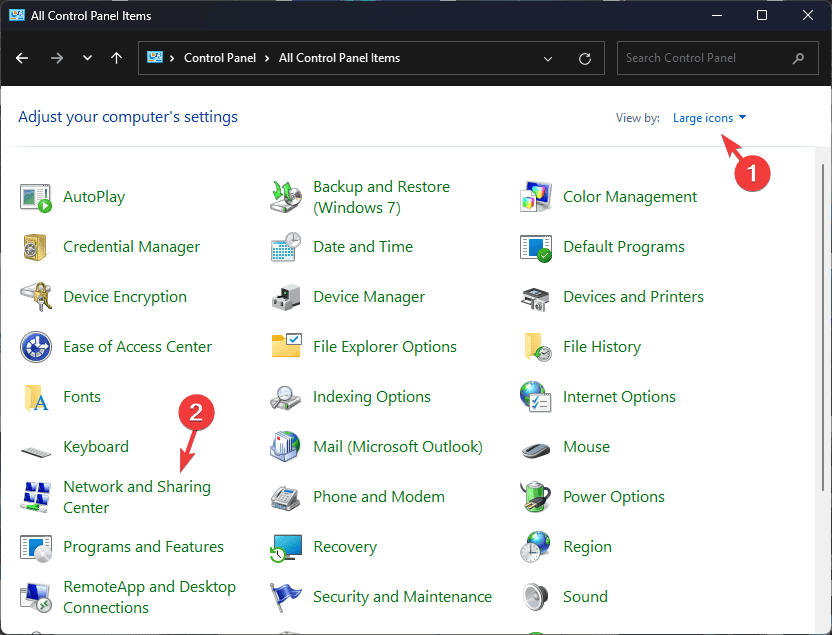Screen dimensions: 832x635
Task: Click the Forward navigation arrow
Action: coord(57,58)
